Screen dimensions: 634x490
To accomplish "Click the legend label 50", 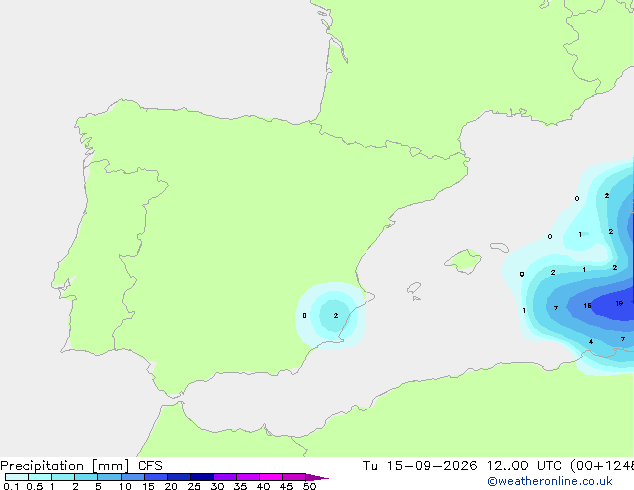I will click(309, 486).
